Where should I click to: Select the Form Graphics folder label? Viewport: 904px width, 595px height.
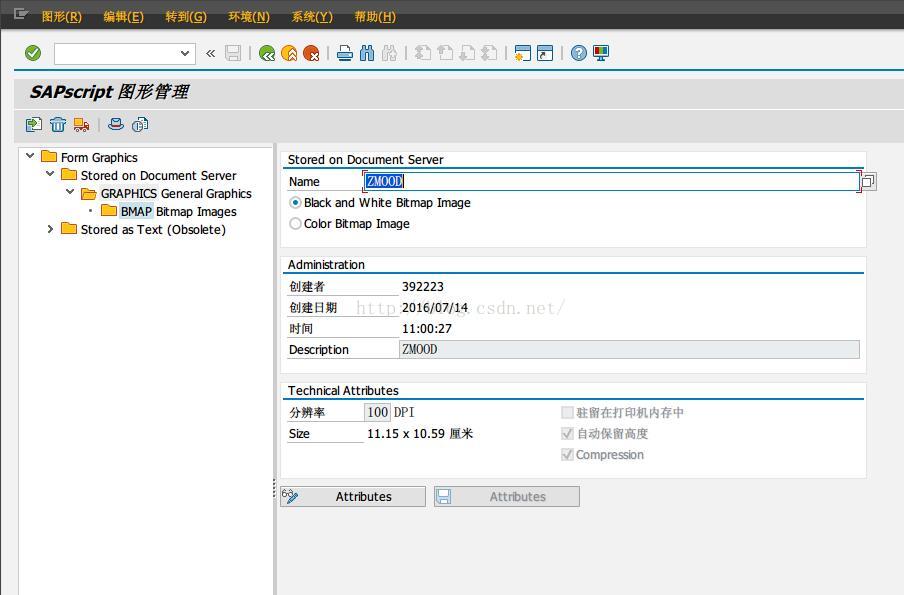(99, 157)
